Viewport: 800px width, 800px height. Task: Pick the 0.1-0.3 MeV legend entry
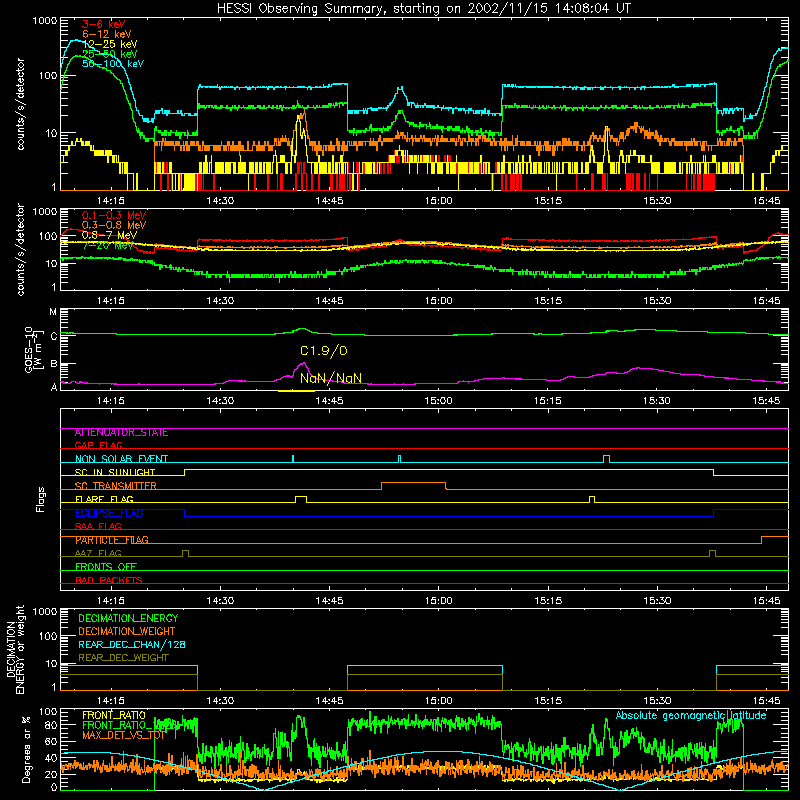pyautogui.click(x=114, y=215)
